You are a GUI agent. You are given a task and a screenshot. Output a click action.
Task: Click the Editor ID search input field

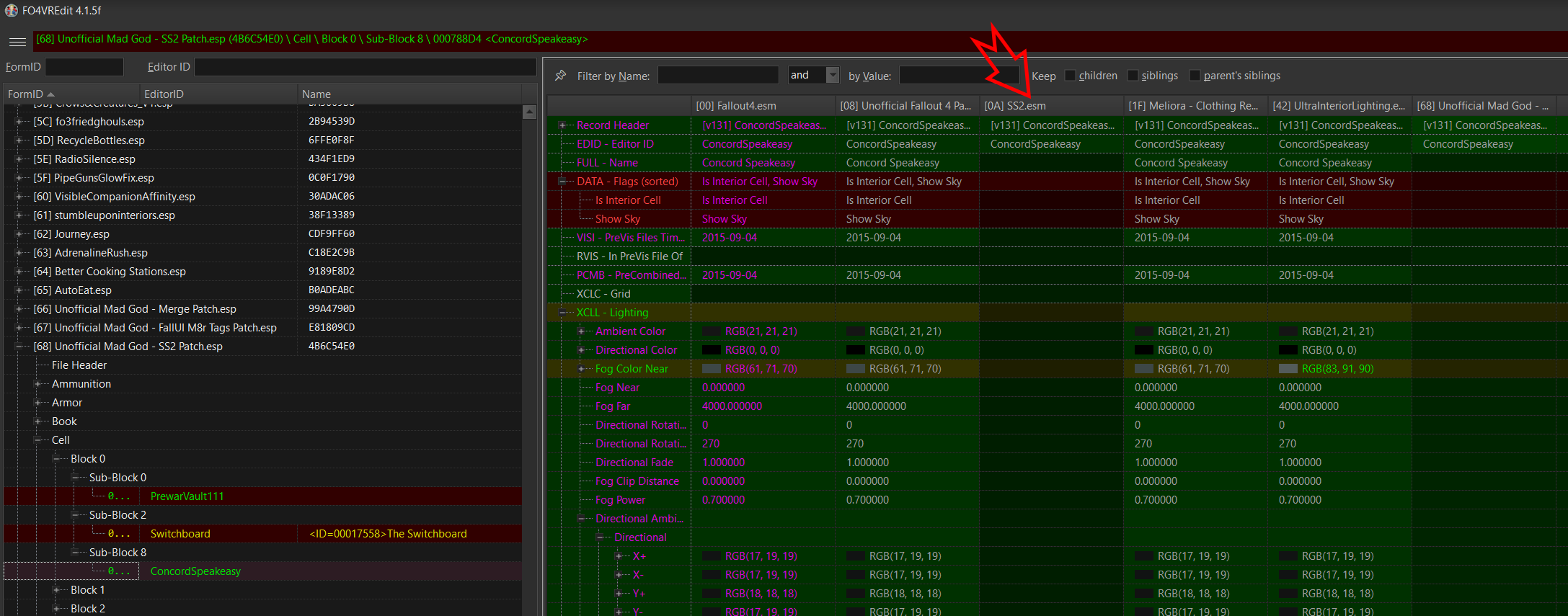pos(365,67)
